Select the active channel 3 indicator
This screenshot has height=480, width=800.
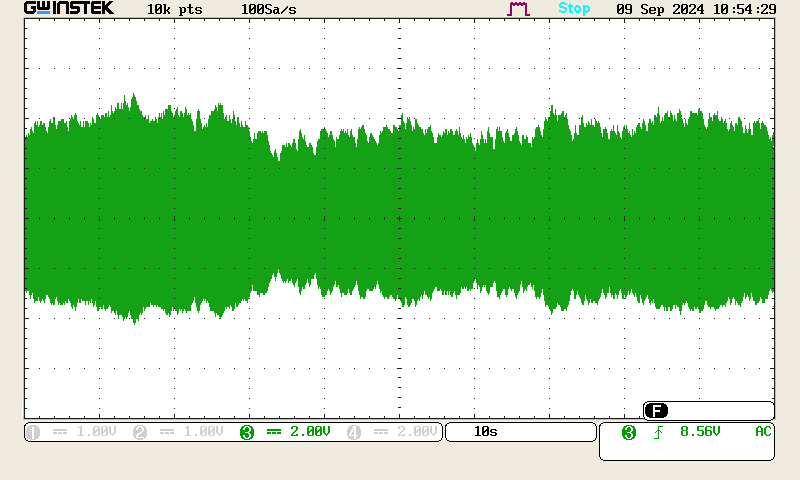tap(246, 432)
